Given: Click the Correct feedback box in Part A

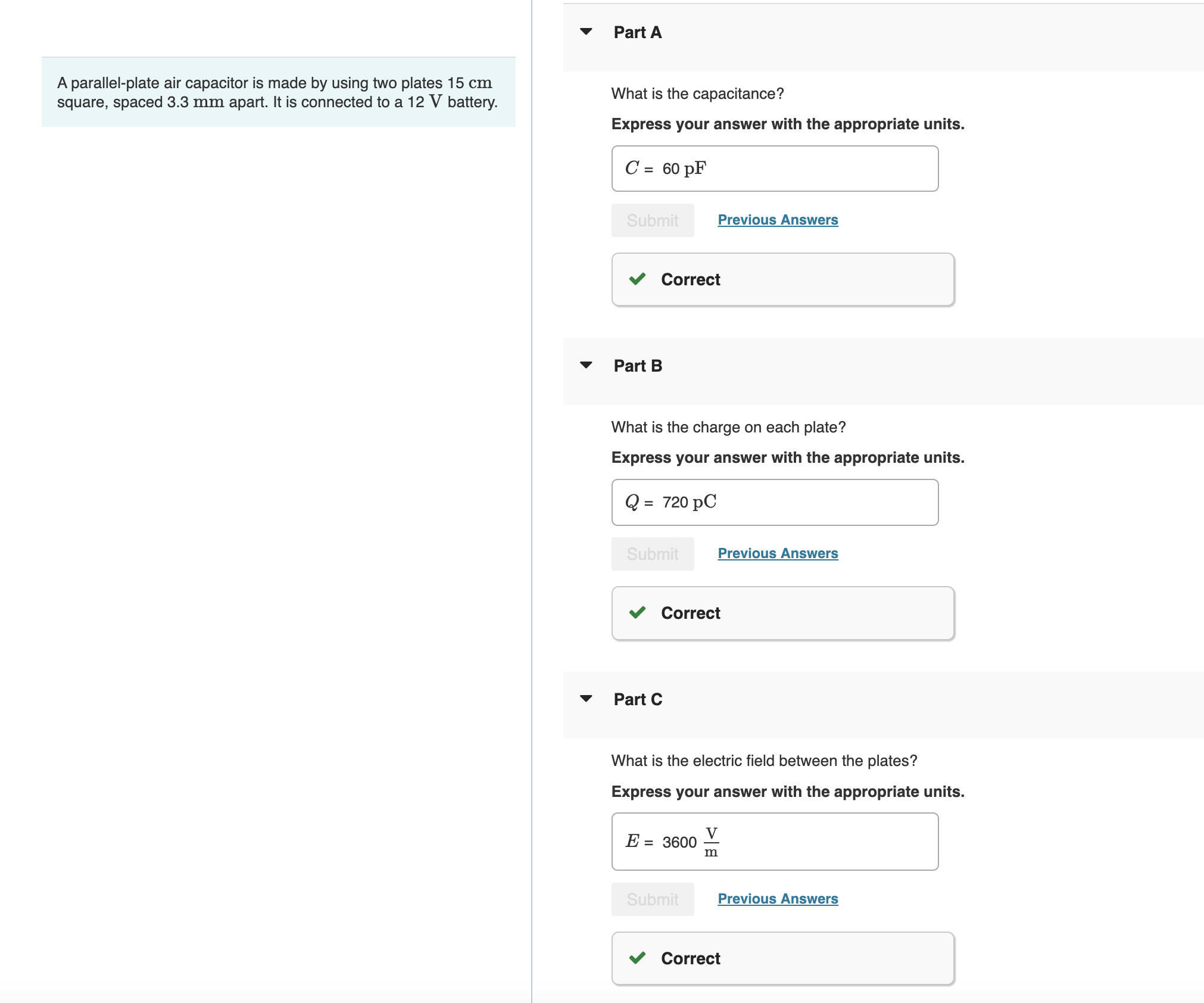Looking at the screenshot, I should (783, 279).
